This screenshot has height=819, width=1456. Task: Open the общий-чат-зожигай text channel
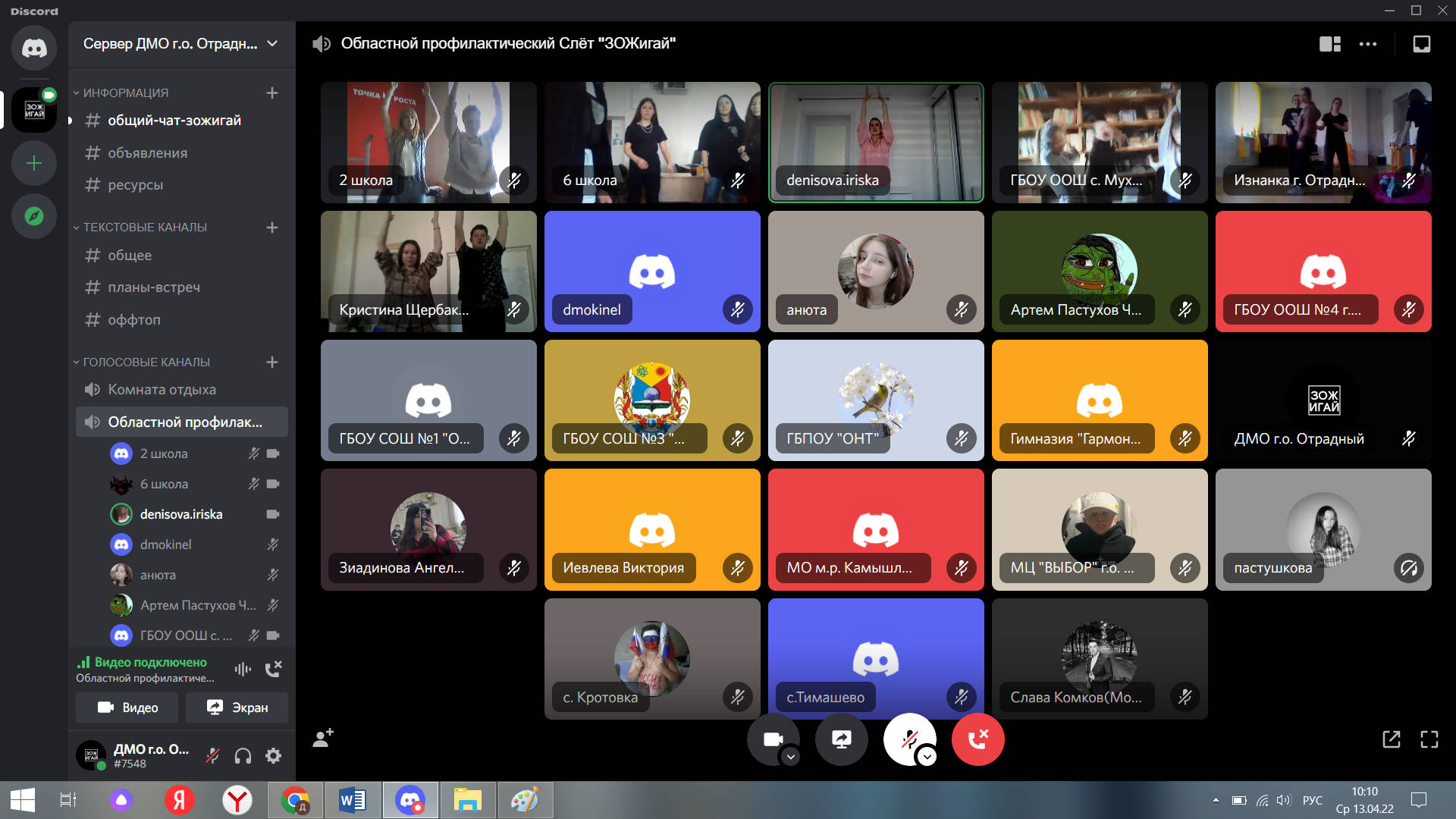coord(174,121)
